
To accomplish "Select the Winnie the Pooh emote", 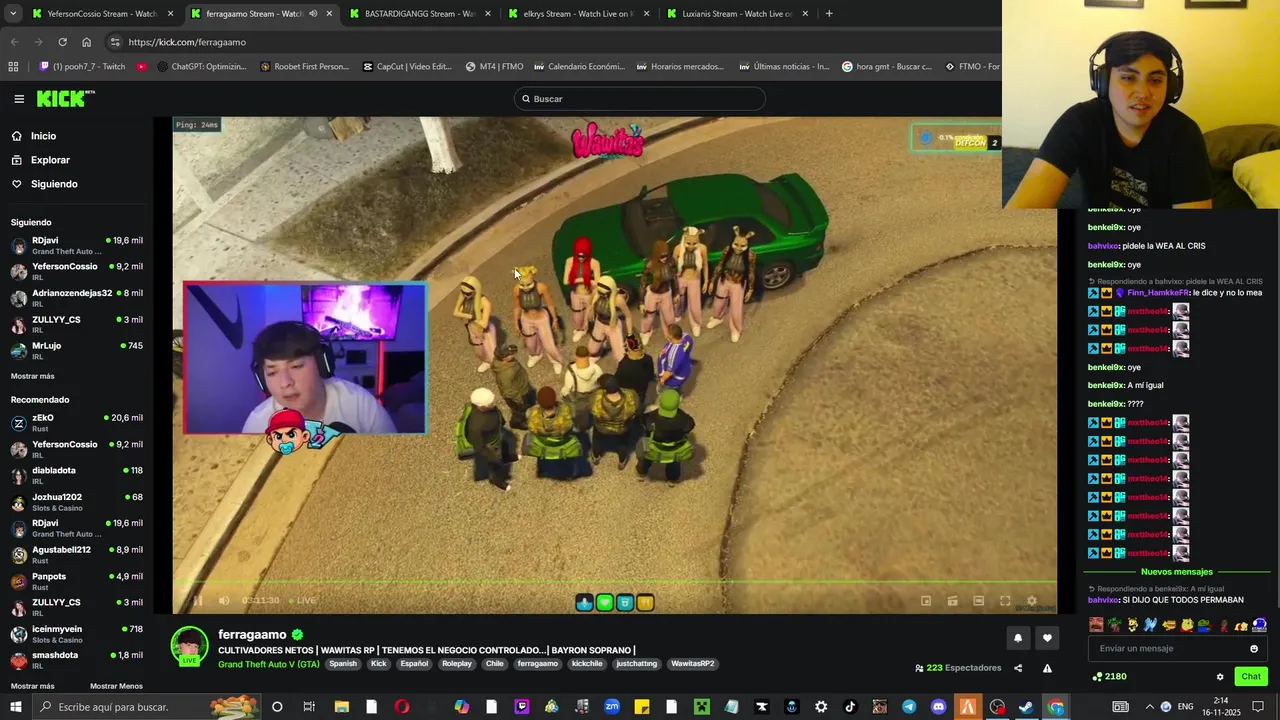I will pos(1187,625).
